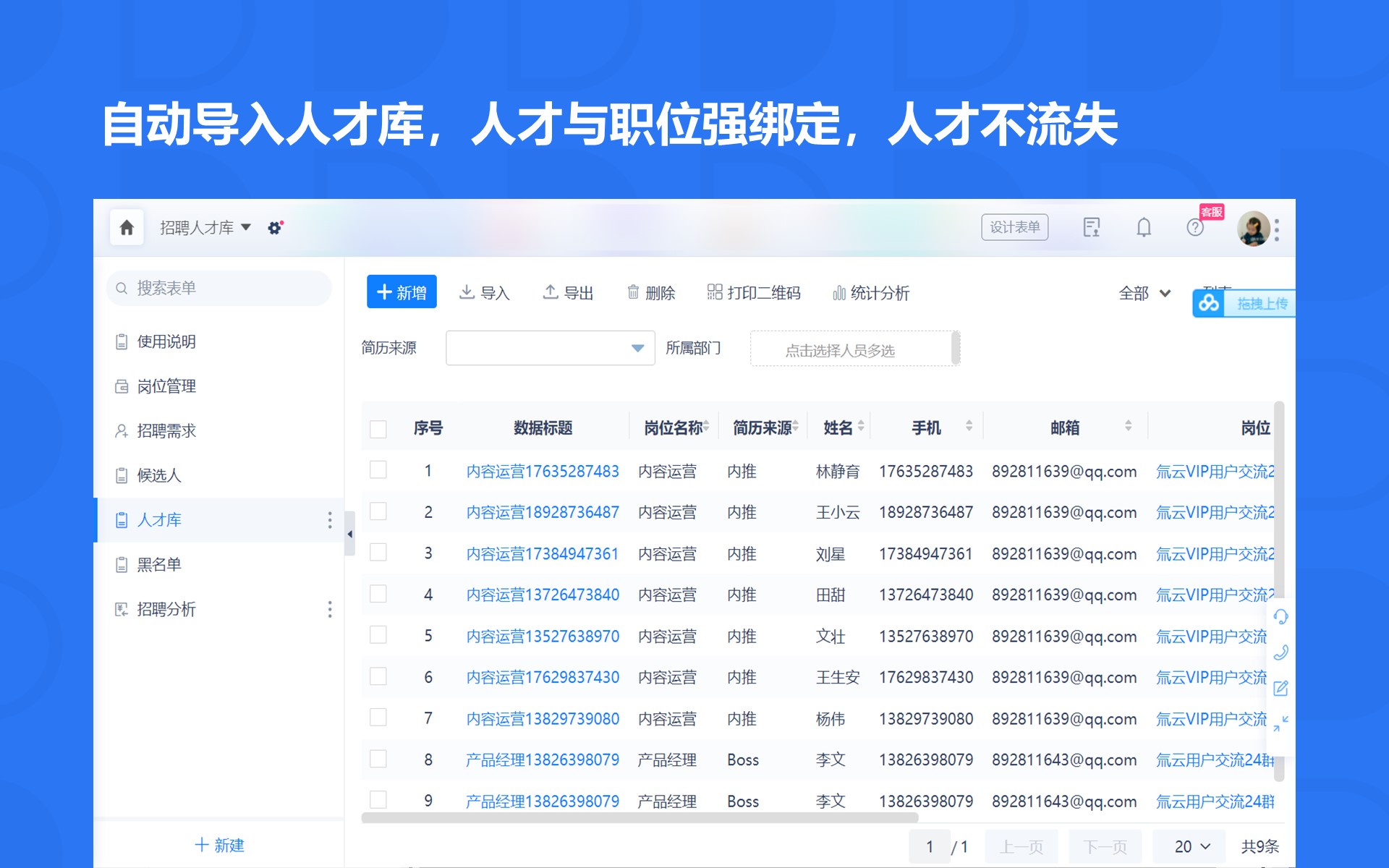Open the 简历来源 filter dropdown

point(551,348)
